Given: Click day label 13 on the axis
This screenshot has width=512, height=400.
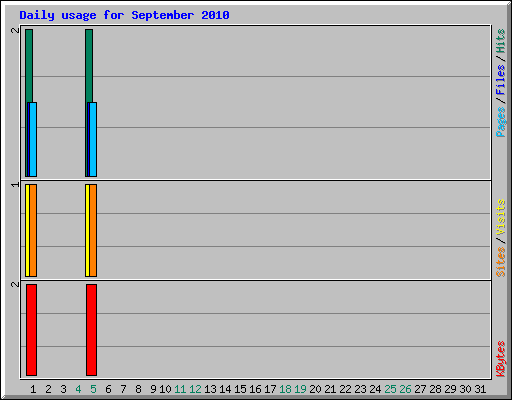Looking at the screenshot, I should click(210, 389).
